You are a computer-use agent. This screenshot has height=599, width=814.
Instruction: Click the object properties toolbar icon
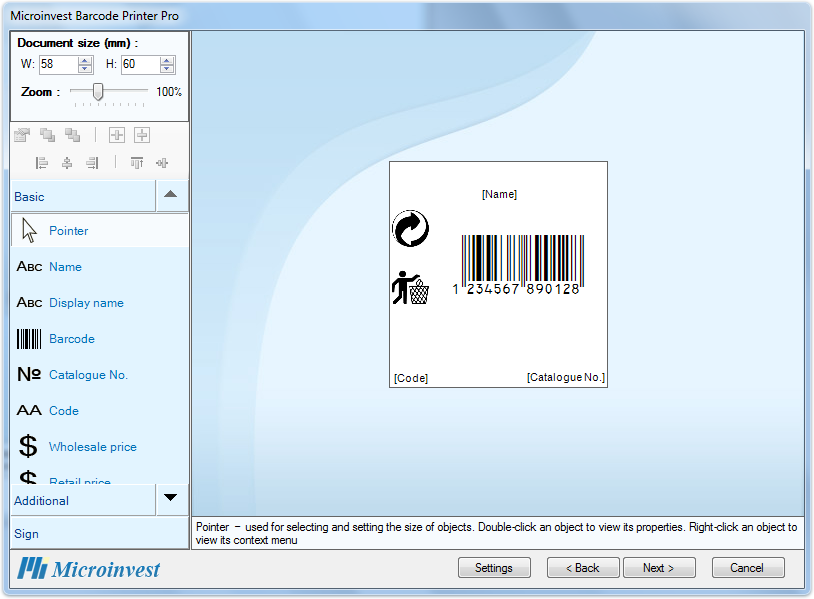pos(22,135)
